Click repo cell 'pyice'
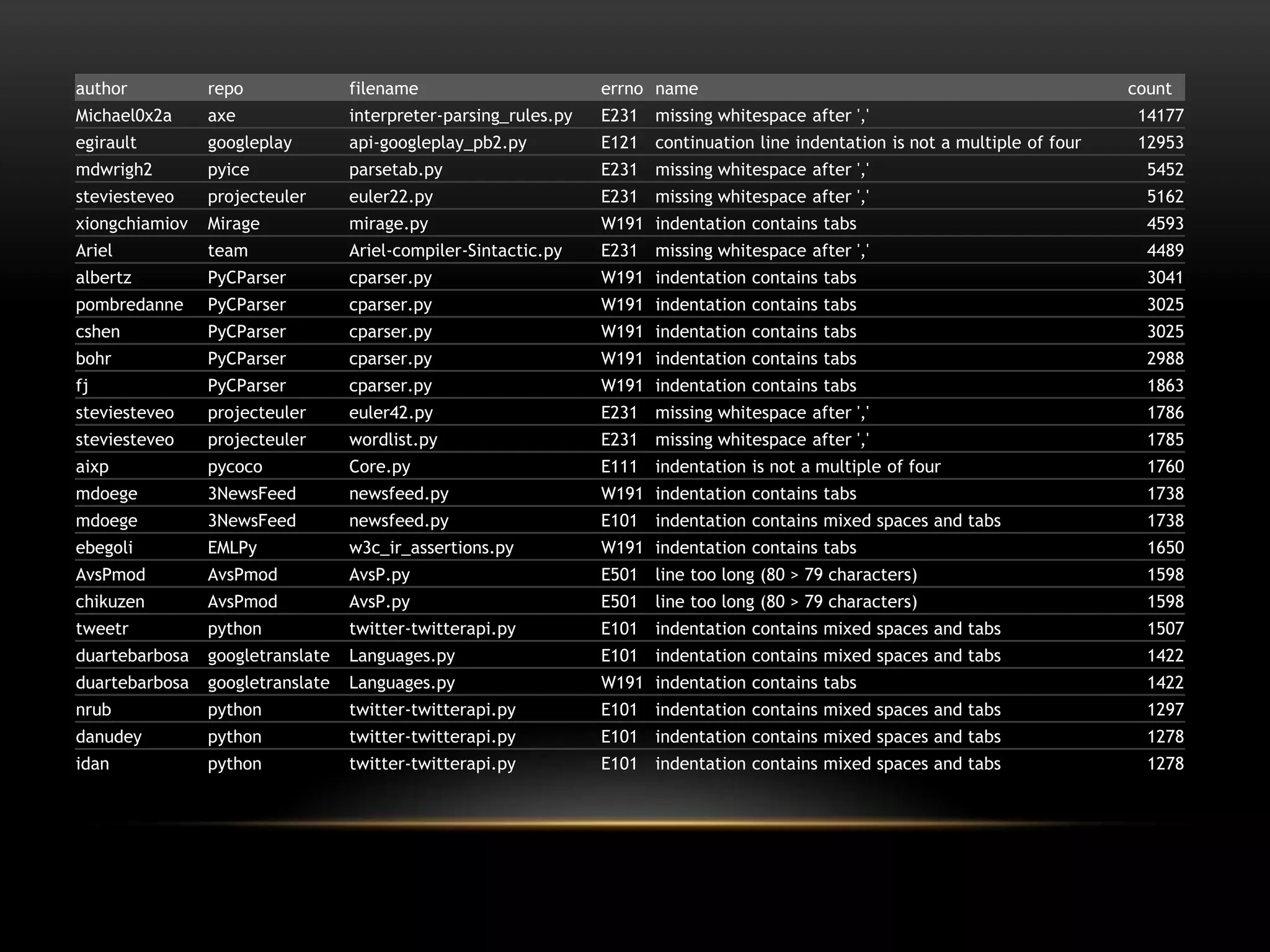 click(x=228, y=170)
